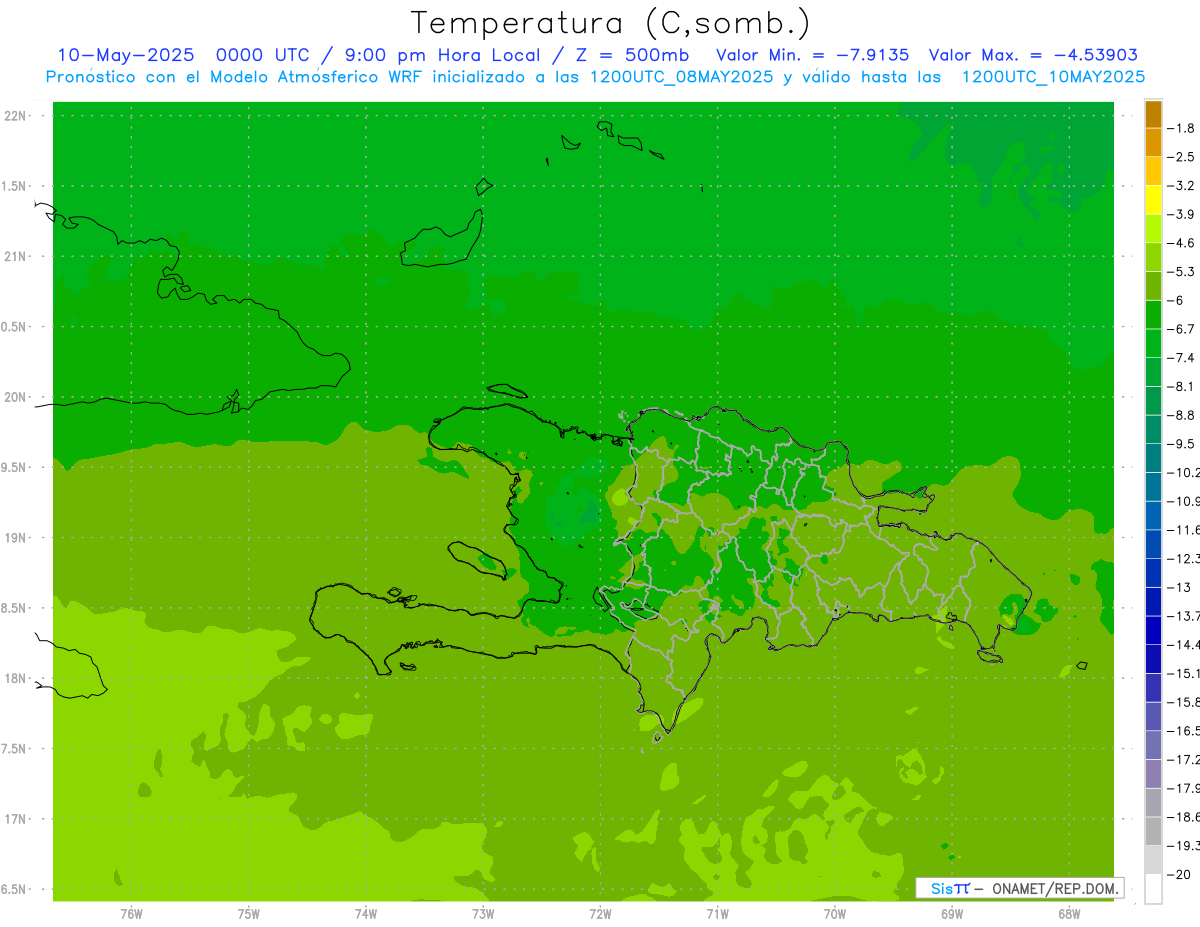Click the '-13.7' colorbar value
Viewport: 1200px width, 927px height.
coord(1183,616)
